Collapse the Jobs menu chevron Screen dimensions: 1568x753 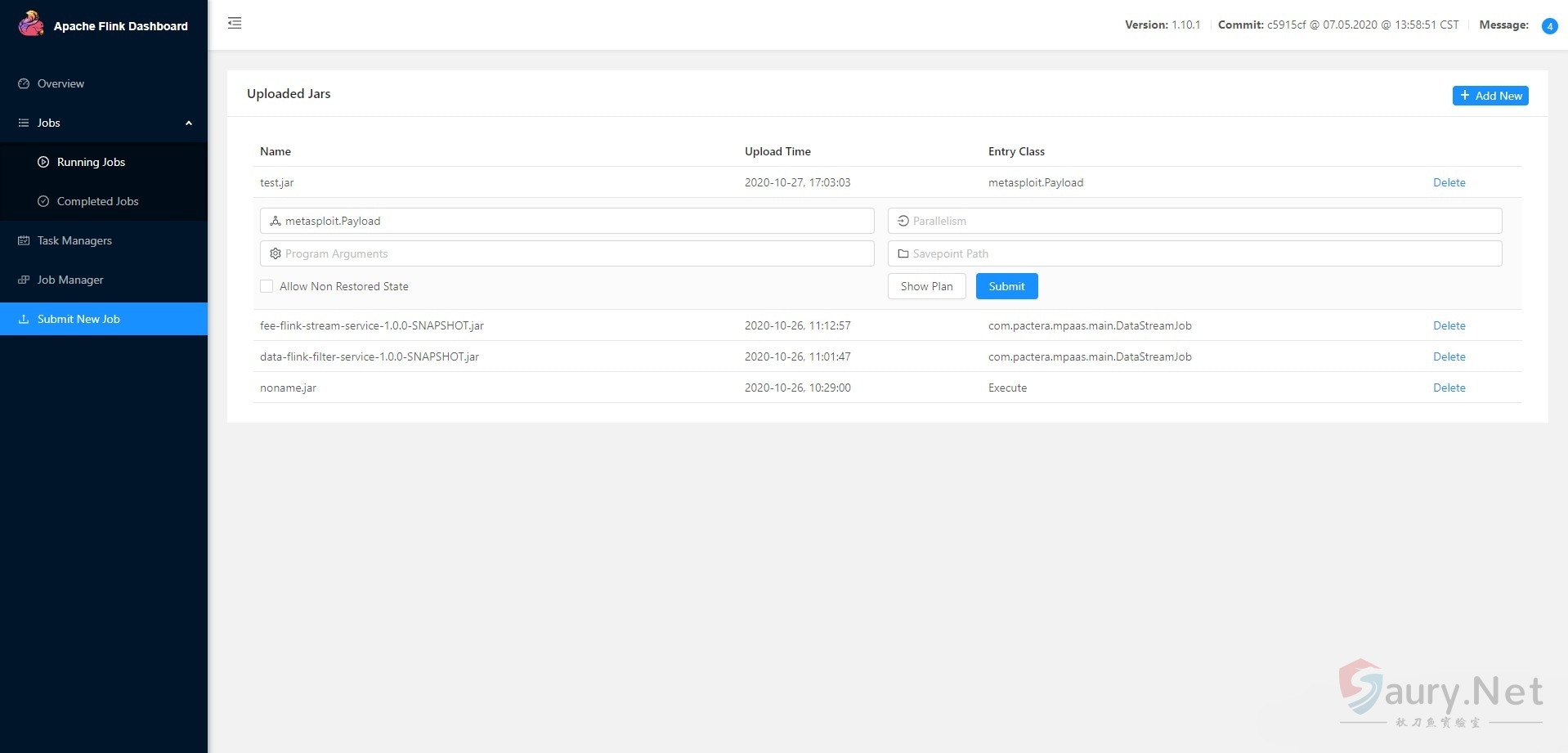(189, 123)
